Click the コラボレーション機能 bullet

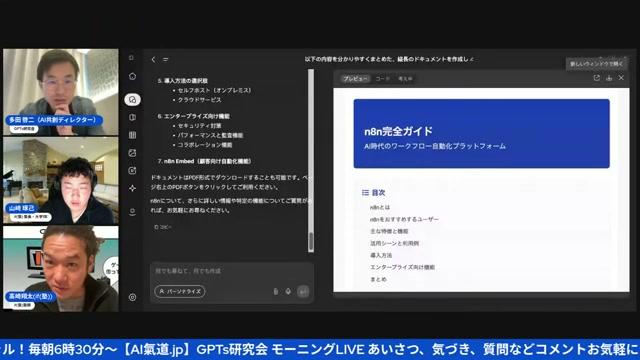click(x=205, y=145)
